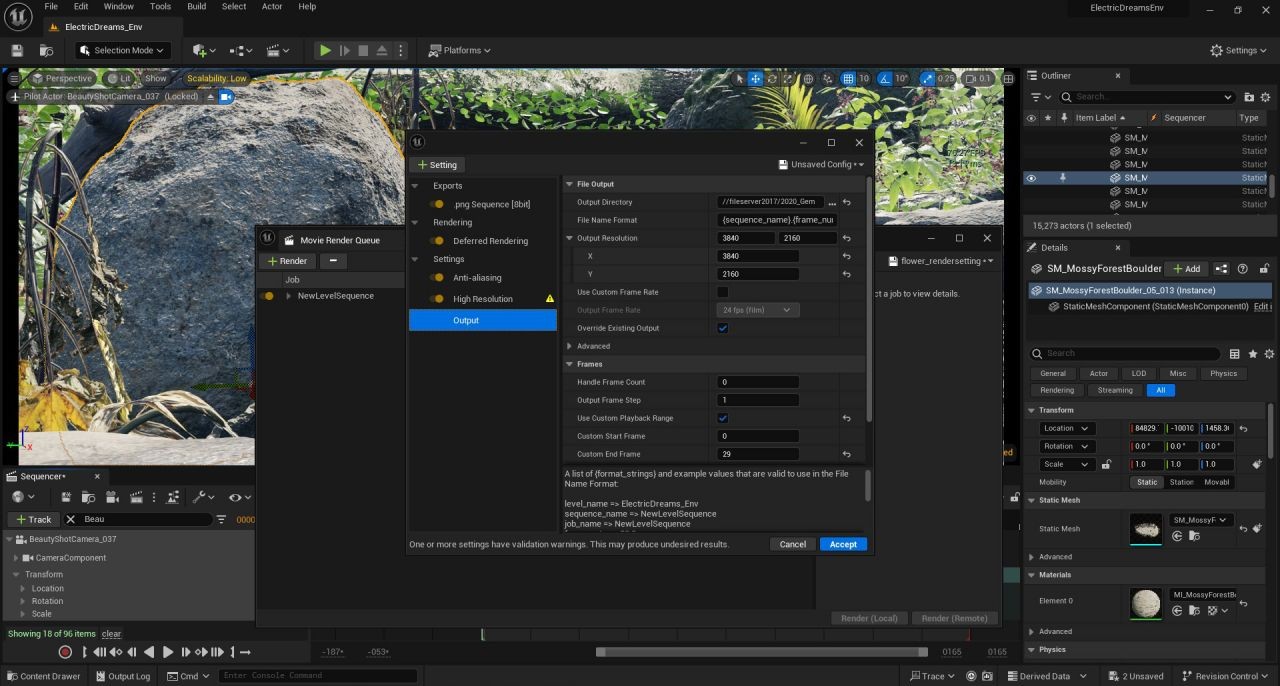The image size is (1280, 686).
Task: Reset Output Directory to default arrow
Action: coord(846,202)
